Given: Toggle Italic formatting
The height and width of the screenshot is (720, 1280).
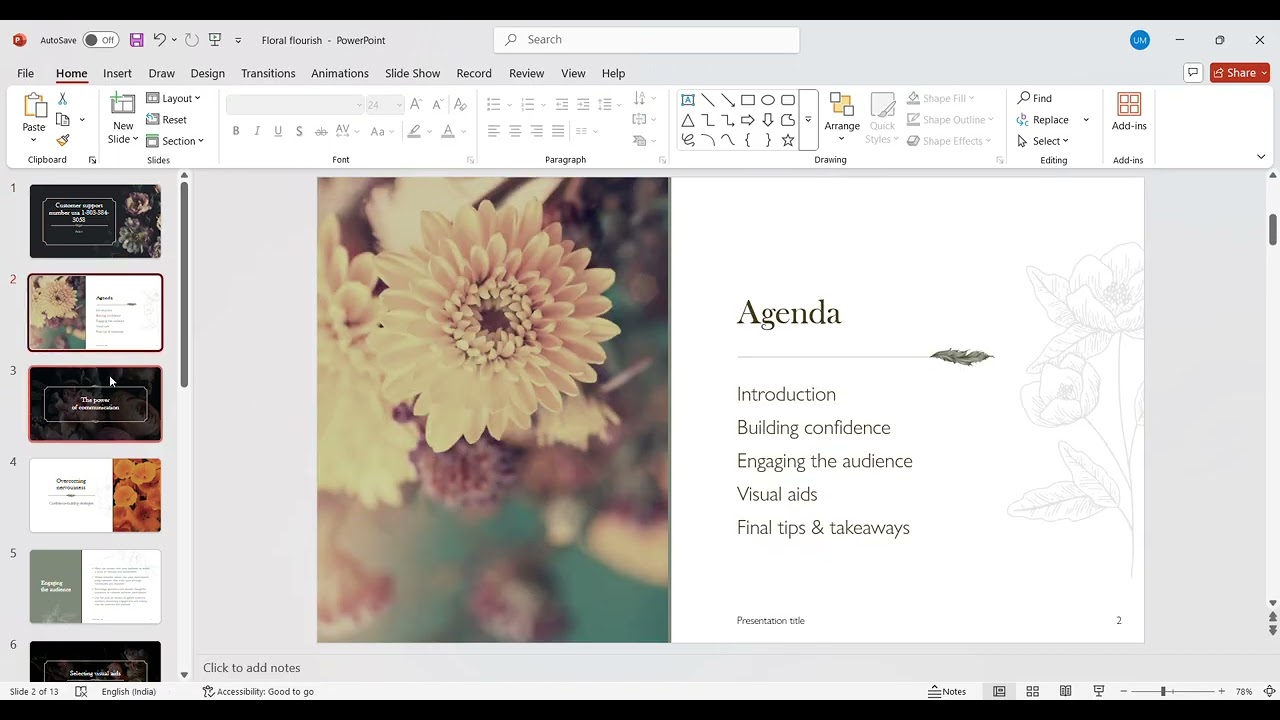Looking at the screenshot, I should 257,131.
